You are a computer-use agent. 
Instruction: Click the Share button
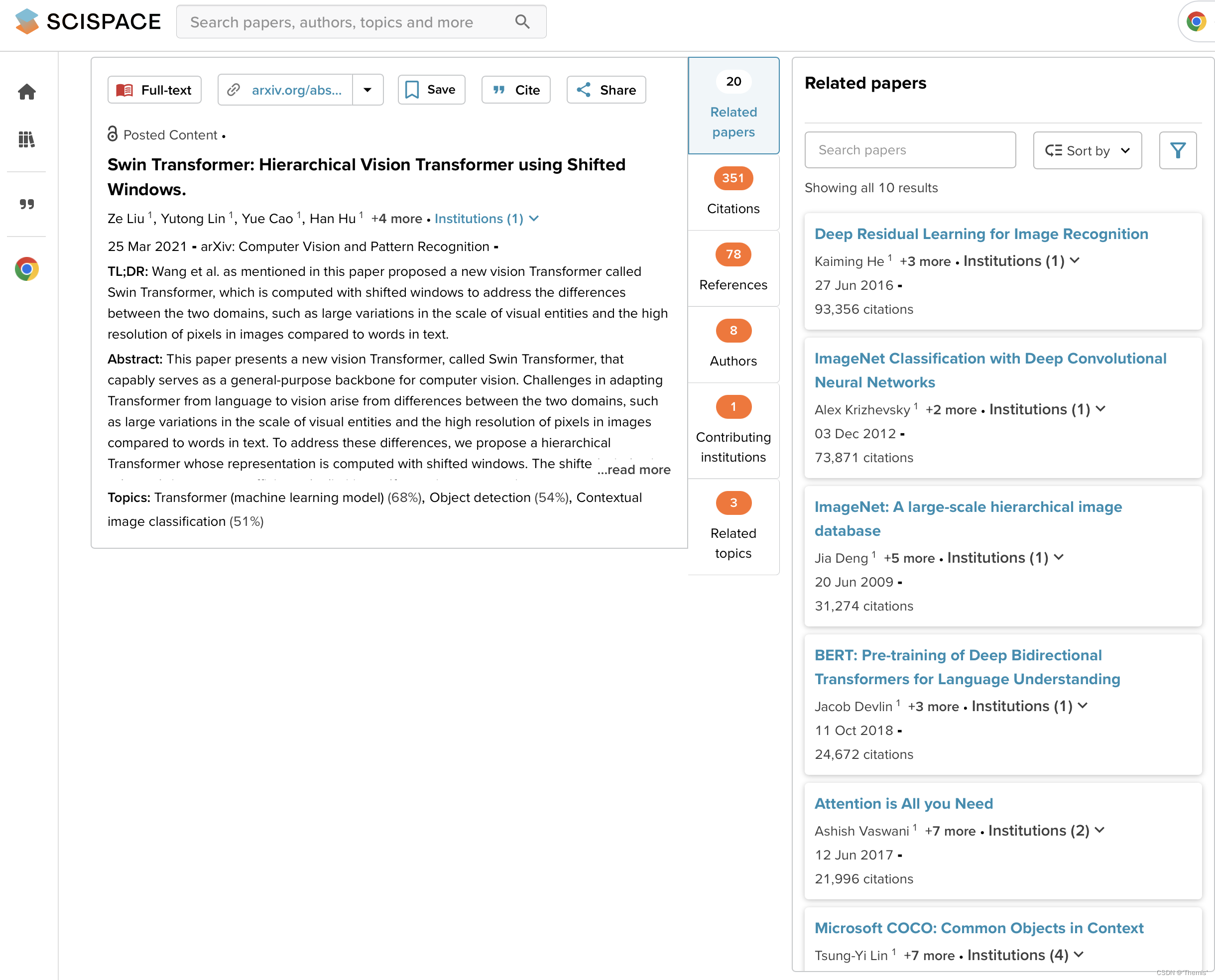click(606, 90)
